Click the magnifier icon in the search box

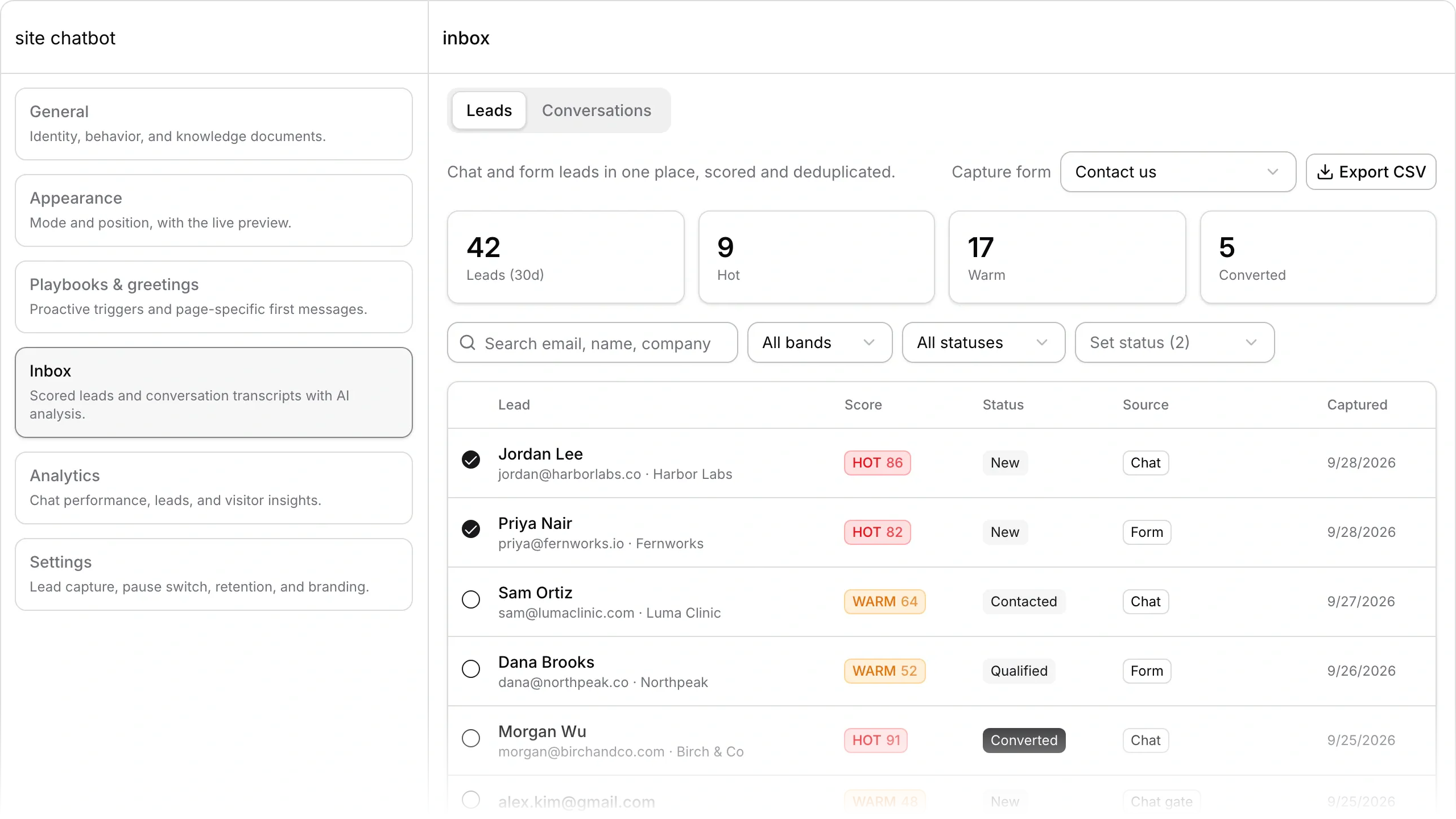(x=468, y=342)
